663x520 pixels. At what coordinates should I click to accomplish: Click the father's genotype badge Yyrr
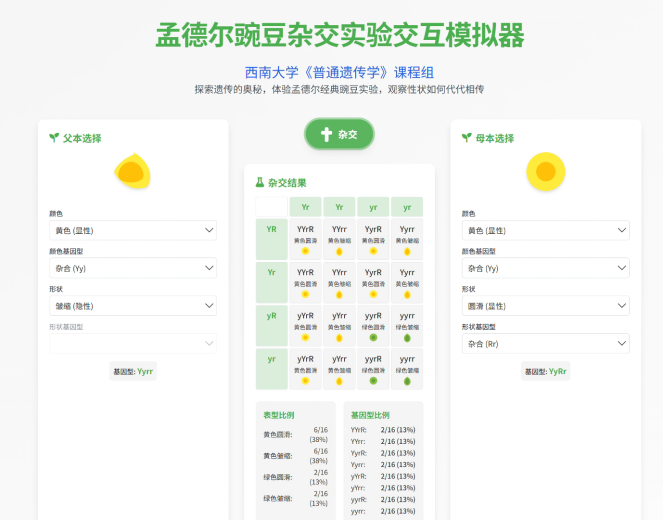coord(134,371)
